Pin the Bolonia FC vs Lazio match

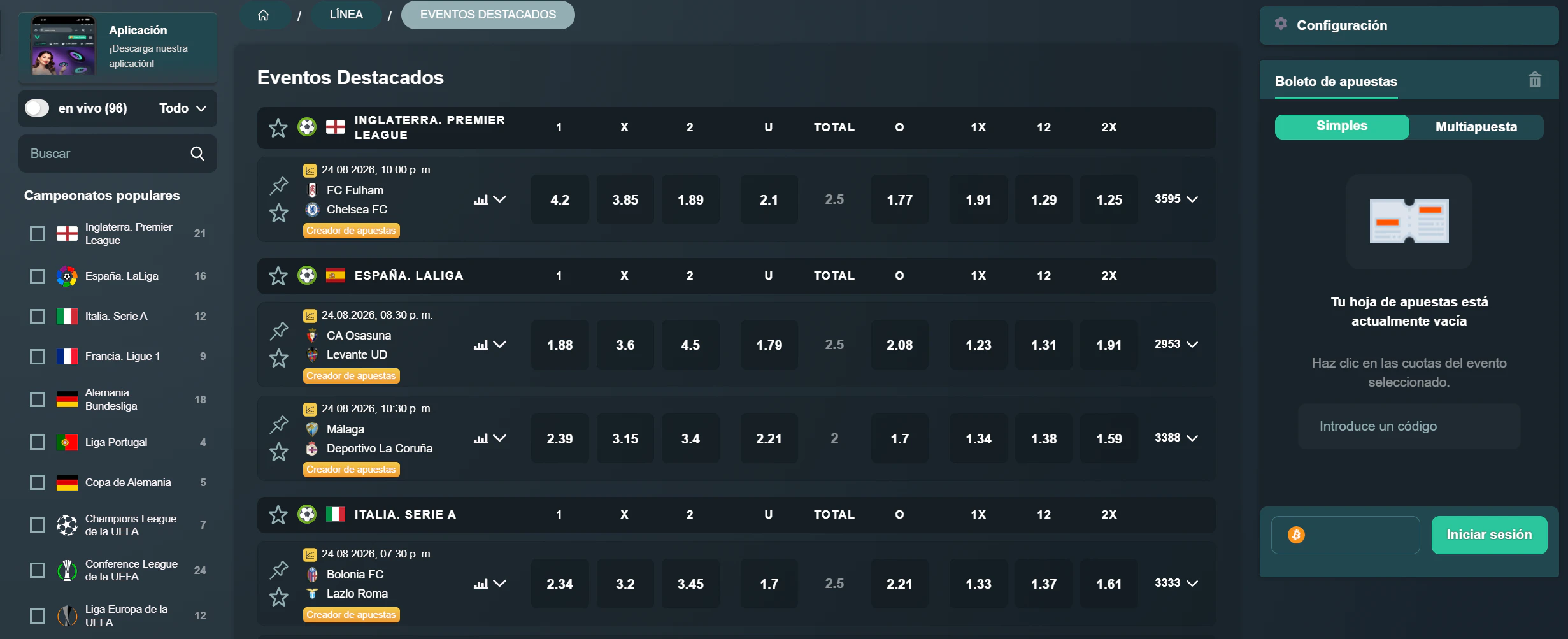pos(279,570)
